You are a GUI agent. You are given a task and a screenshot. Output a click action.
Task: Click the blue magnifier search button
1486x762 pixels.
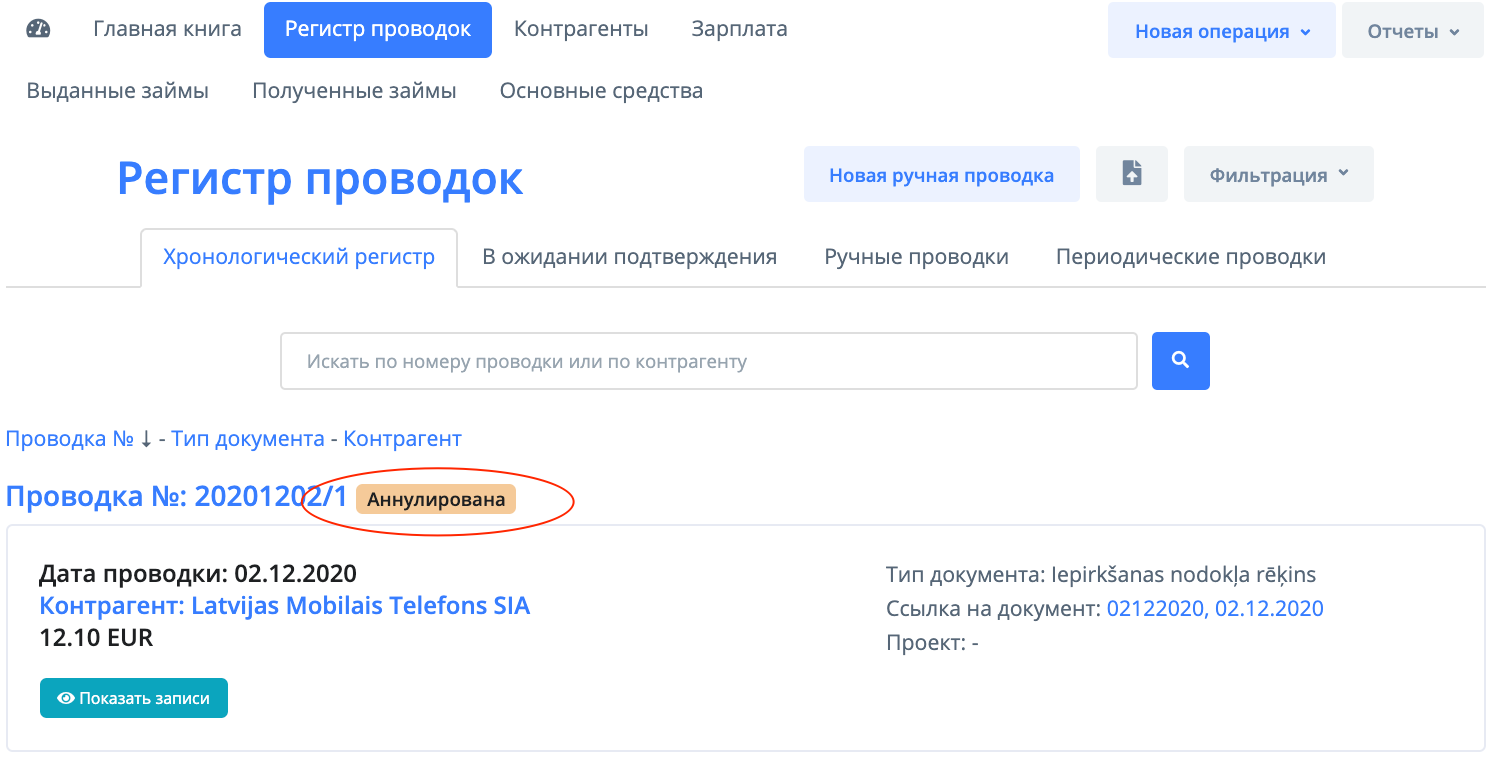tap(1180, 360)
